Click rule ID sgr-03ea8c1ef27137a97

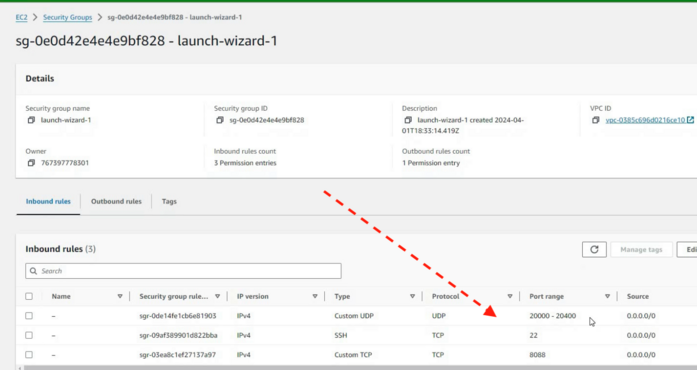tap(177, 355)
